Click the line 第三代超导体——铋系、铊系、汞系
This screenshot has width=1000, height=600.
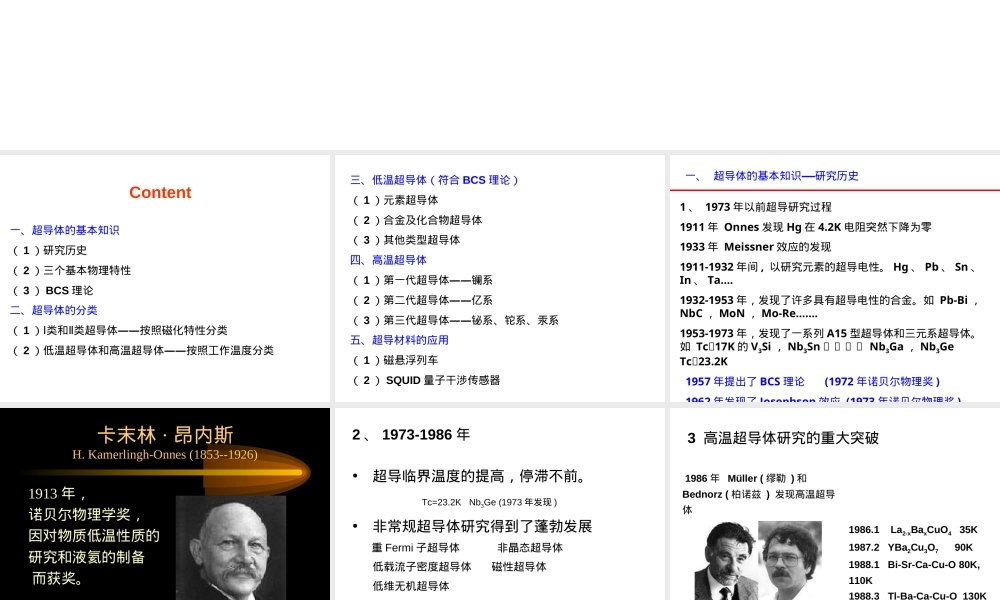point(455,320)
